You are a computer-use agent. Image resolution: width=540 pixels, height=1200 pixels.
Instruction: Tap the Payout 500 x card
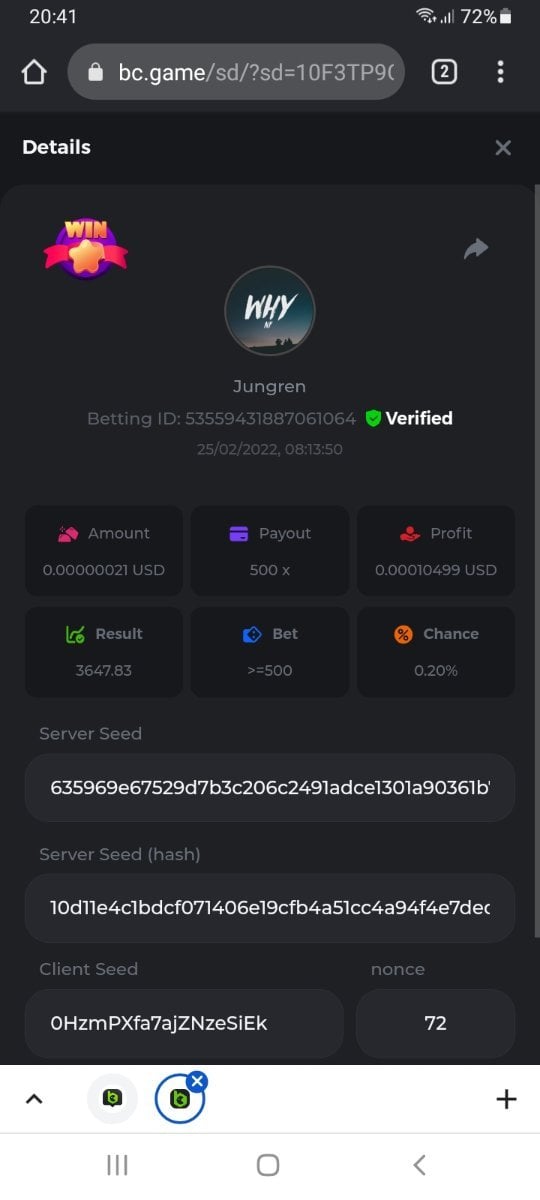point(270,551)
